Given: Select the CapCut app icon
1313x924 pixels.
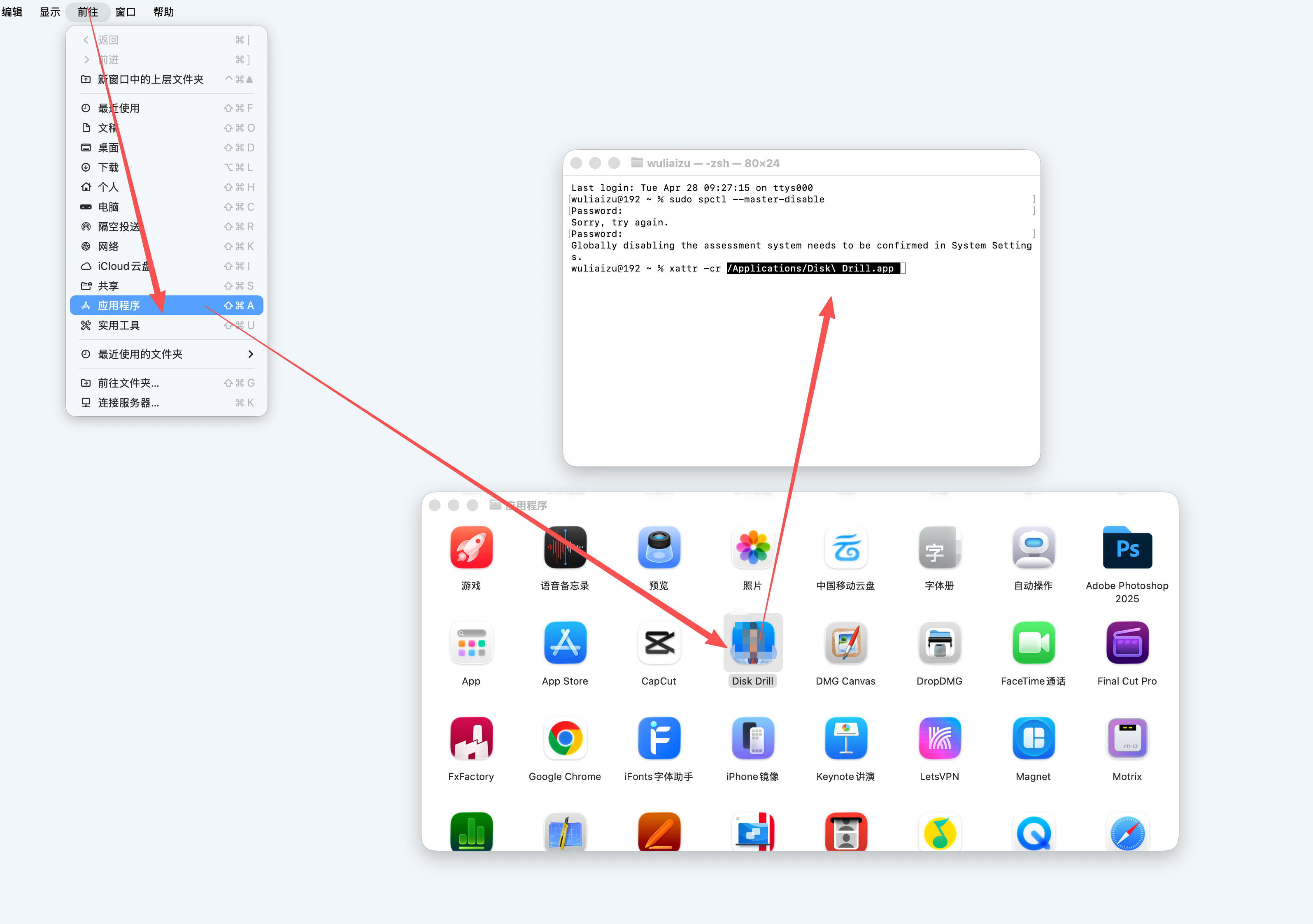Looking at the screenshot, I should point(659,643).
